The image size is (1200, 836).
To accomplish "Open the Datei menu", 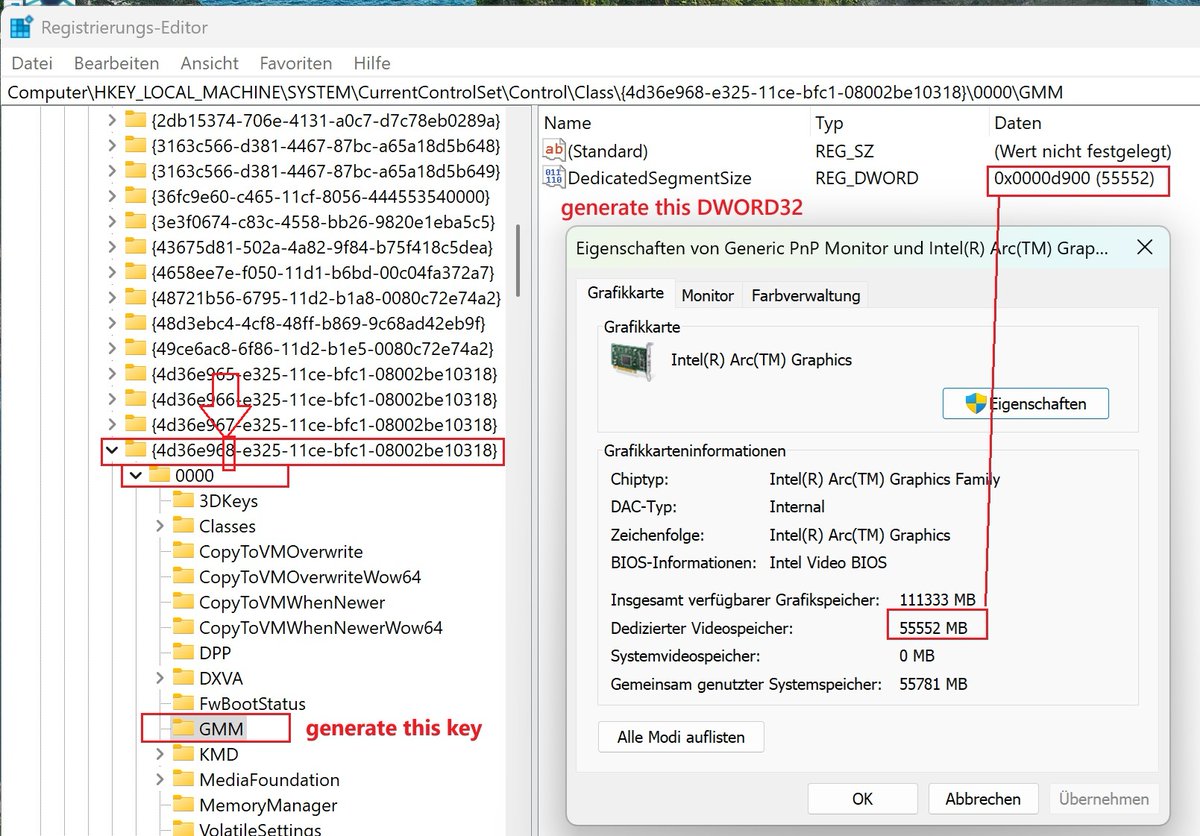I will pos(32,63).
